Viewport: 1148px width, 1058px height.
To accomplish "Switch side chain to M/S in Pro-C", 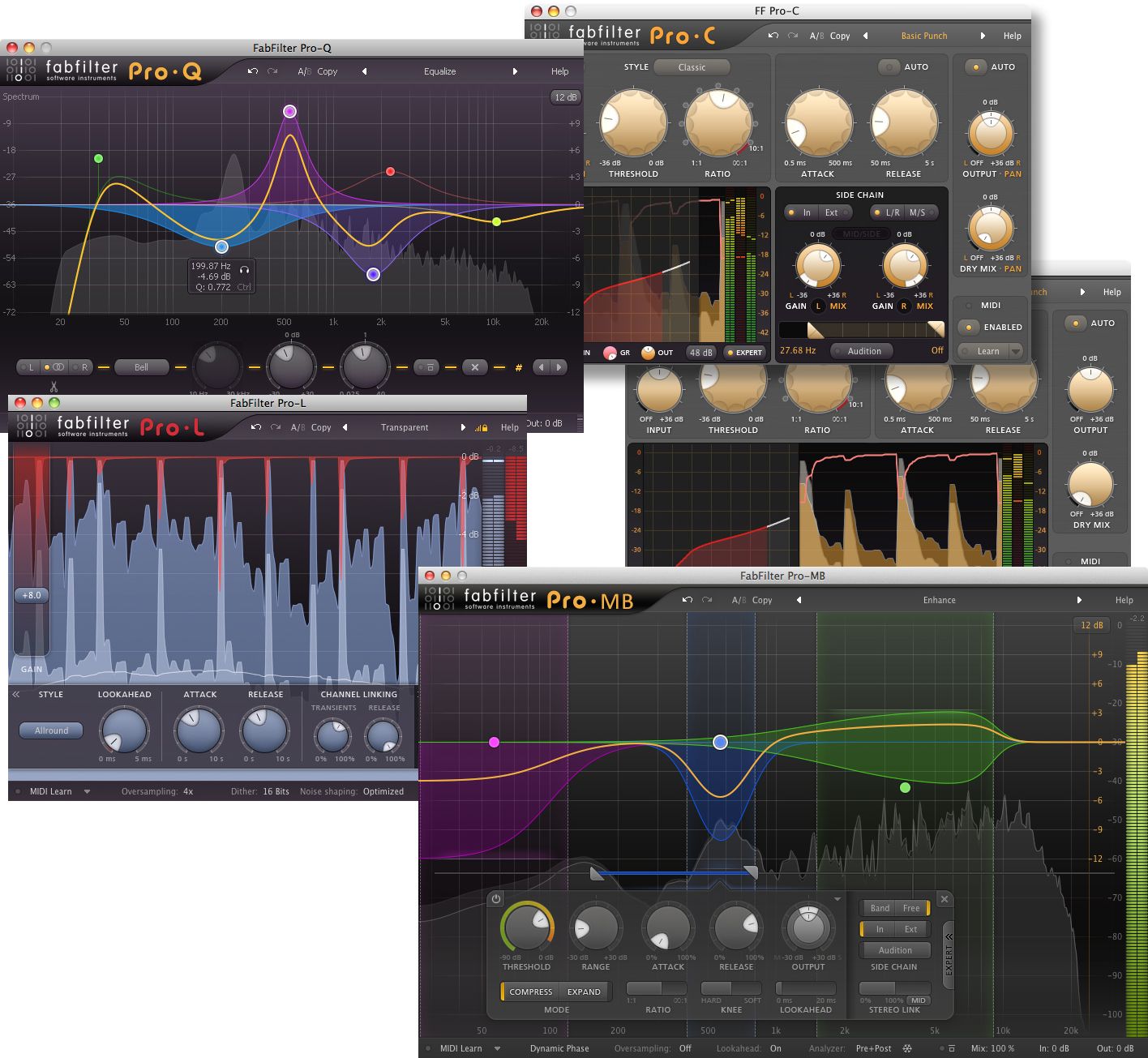I will tap(920, 212).
